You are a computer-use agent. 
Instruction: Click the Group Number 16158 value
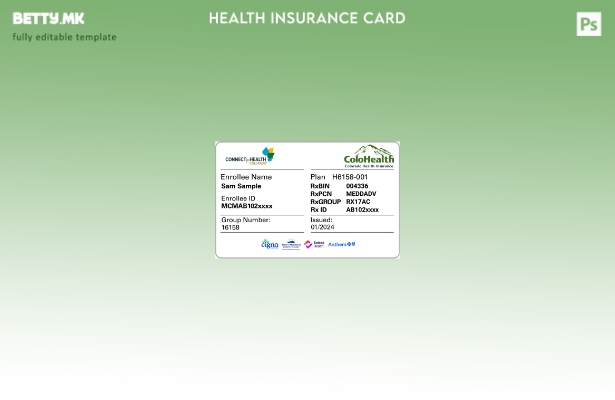(x=230, y=227)
